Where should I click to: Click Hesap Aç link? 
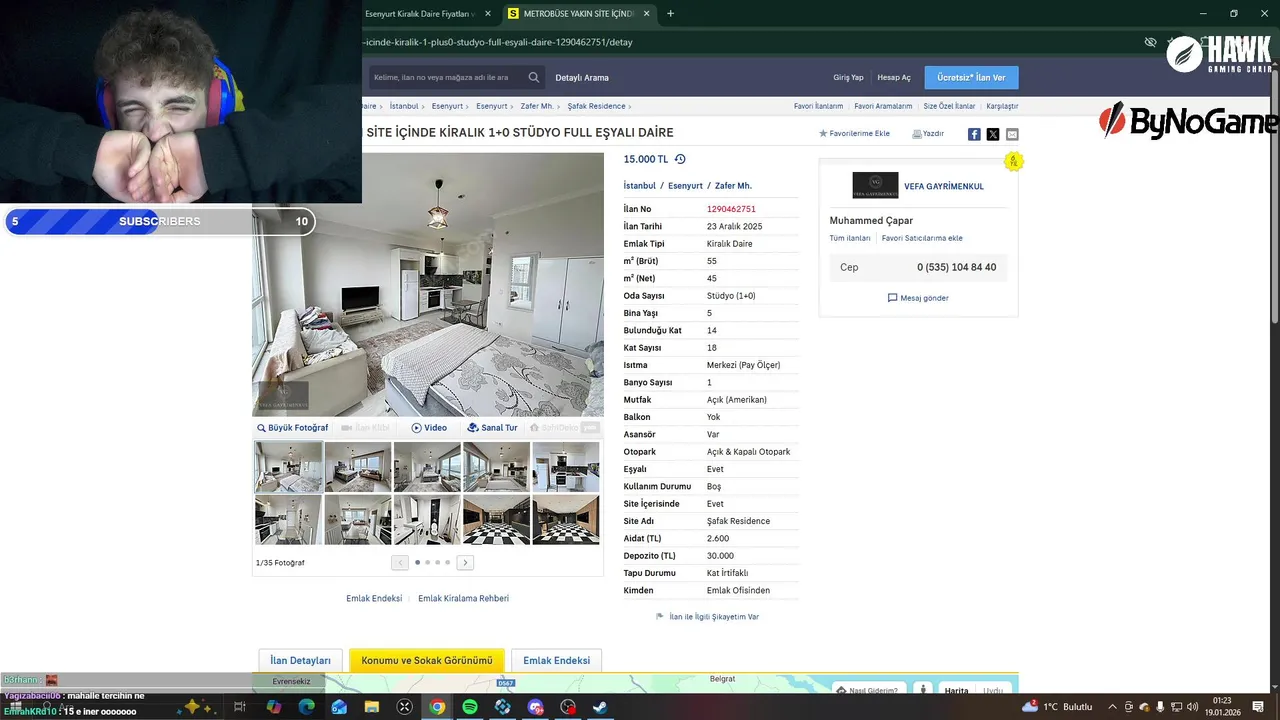click(x=894, y=77)
